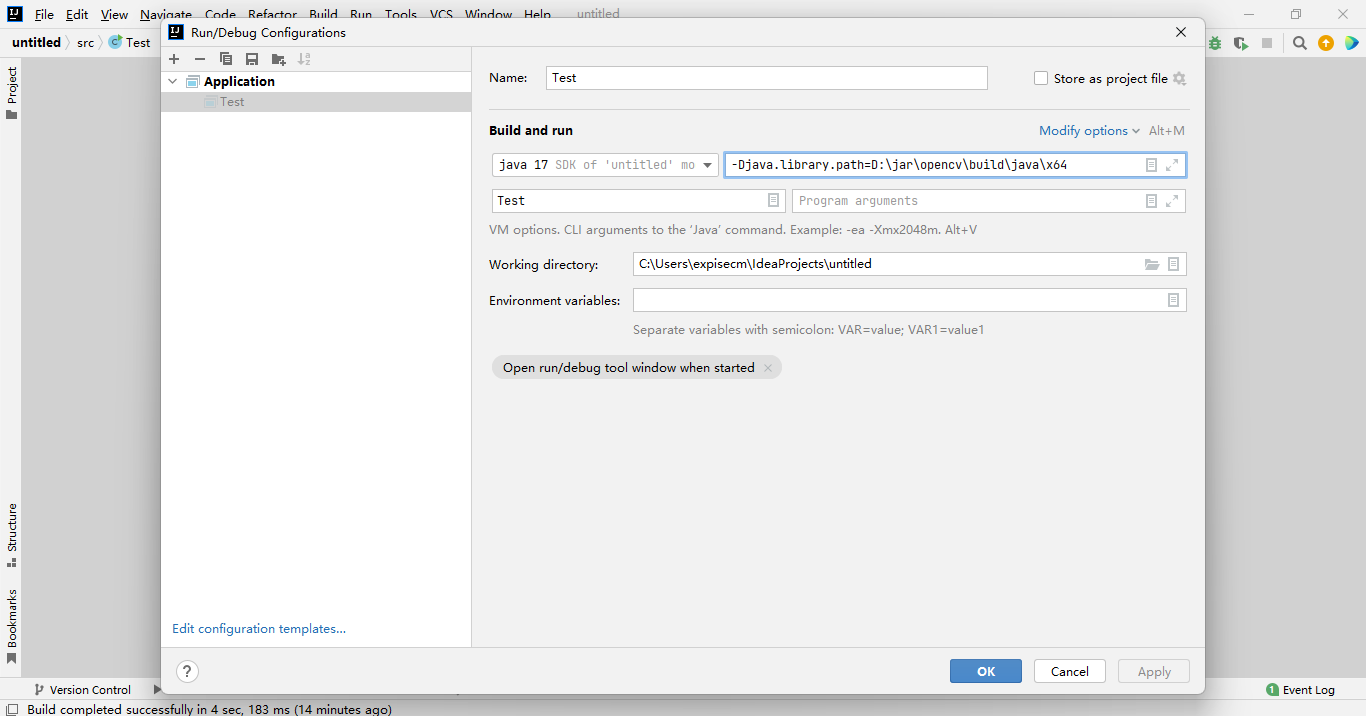Open Edit configuration templates link
The image size is (1366, 716).
point(258,628)
